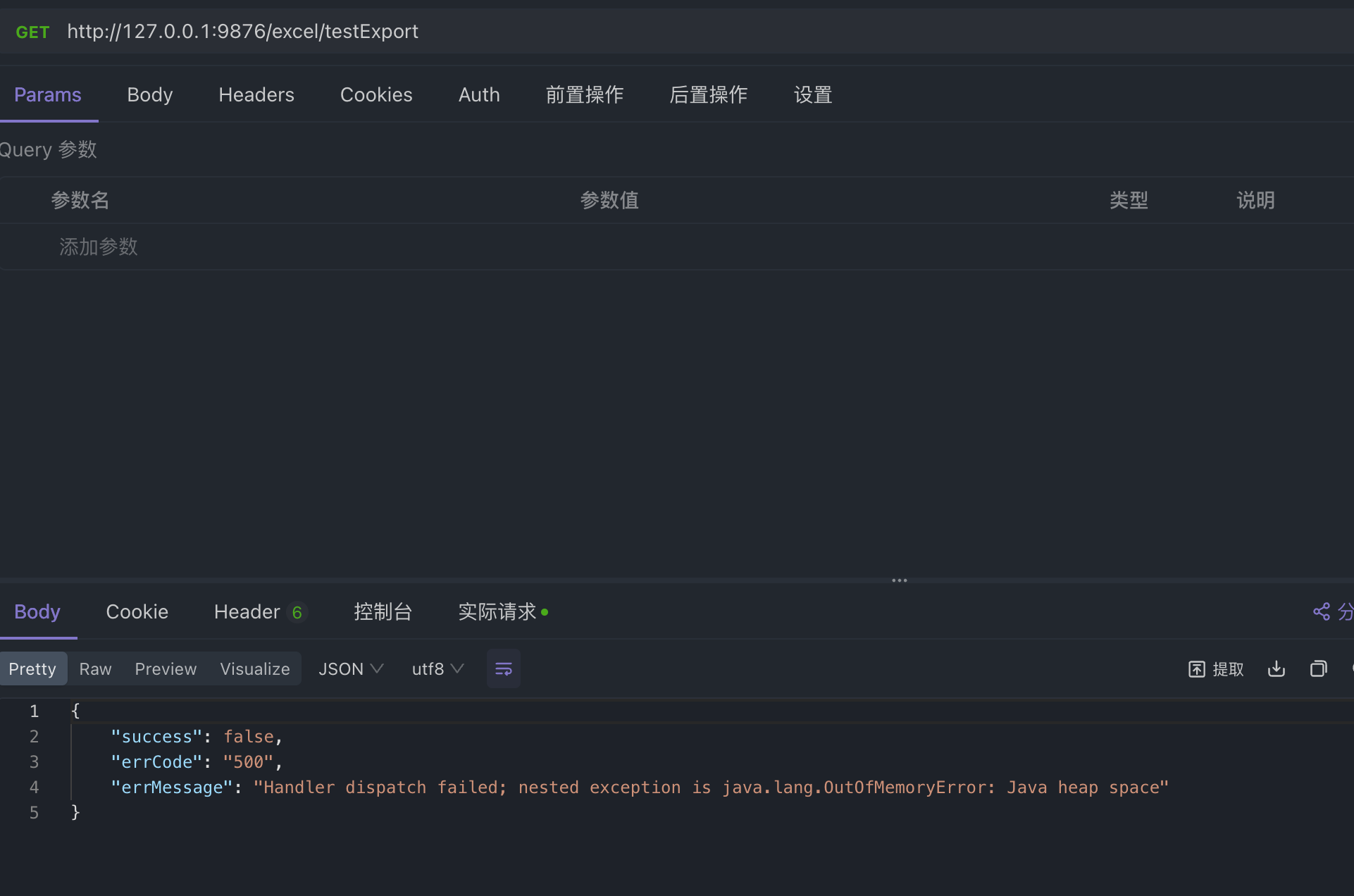
Task: Select the response Header tab
Action: coord(259,611)
